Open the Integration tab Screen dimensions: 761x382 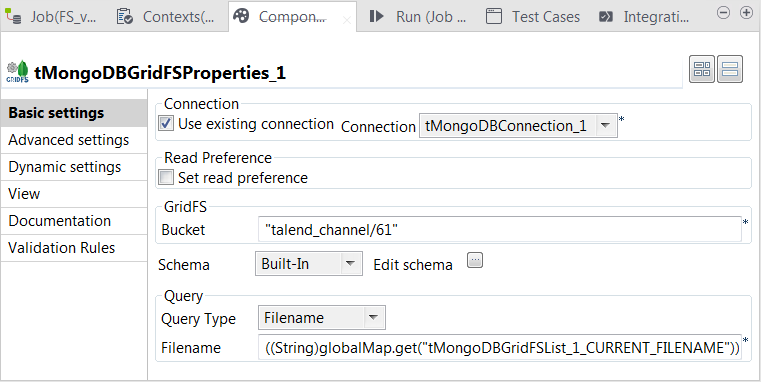click(x=645, y=17)
